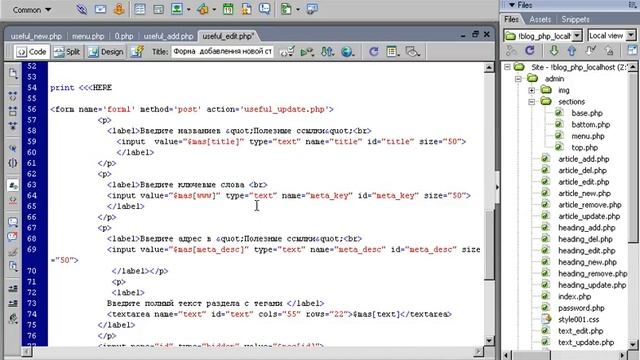The image size is (640, 360).
Task: Click the Remove Comment icon
Action: click(13, 236)
